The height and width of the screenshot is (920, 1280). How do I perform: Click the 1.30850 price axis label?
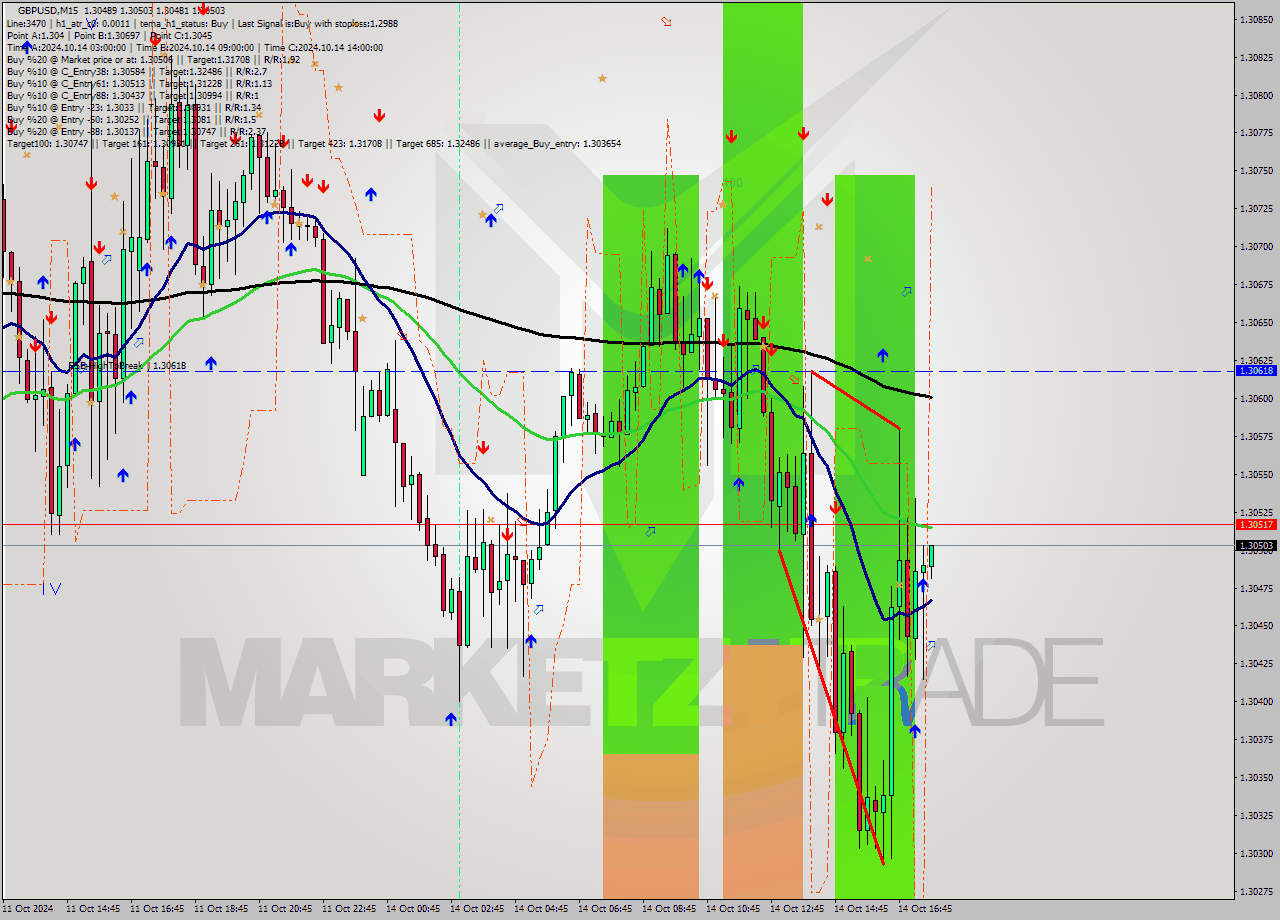[1256, 19]
